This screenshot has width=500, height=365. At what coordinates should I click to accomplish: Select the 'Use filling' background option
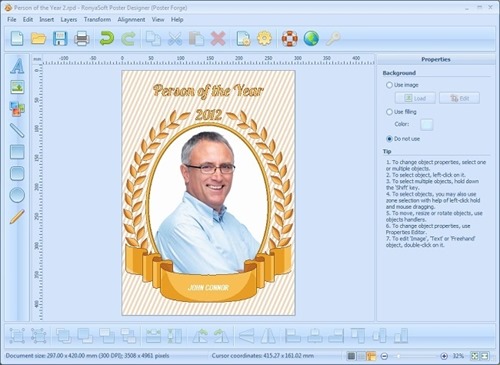389,112
